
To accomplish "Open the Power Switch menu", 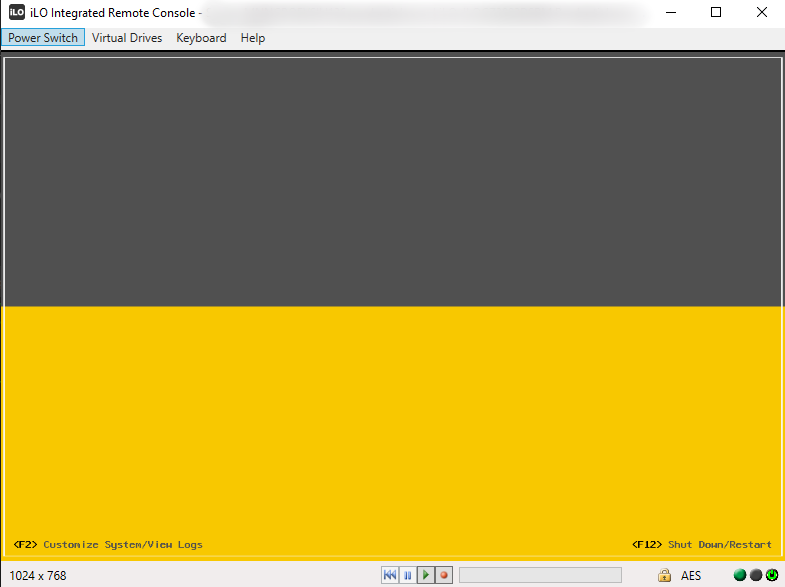I will pyautogui.click(x=43, y=38).
